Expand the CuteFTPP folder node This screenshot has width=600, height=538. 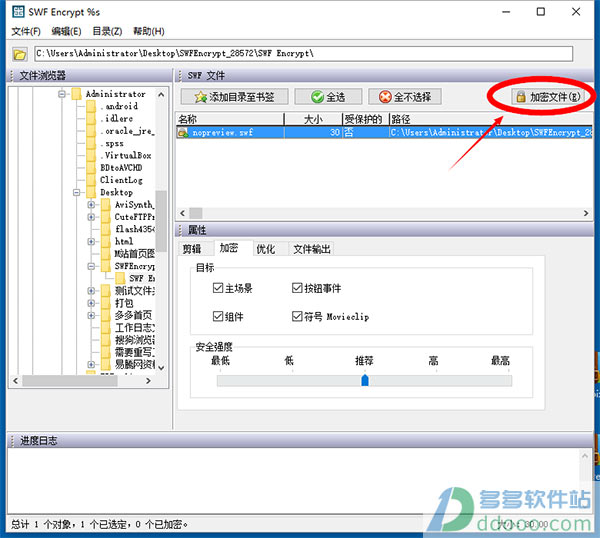[x=91, y=217]
